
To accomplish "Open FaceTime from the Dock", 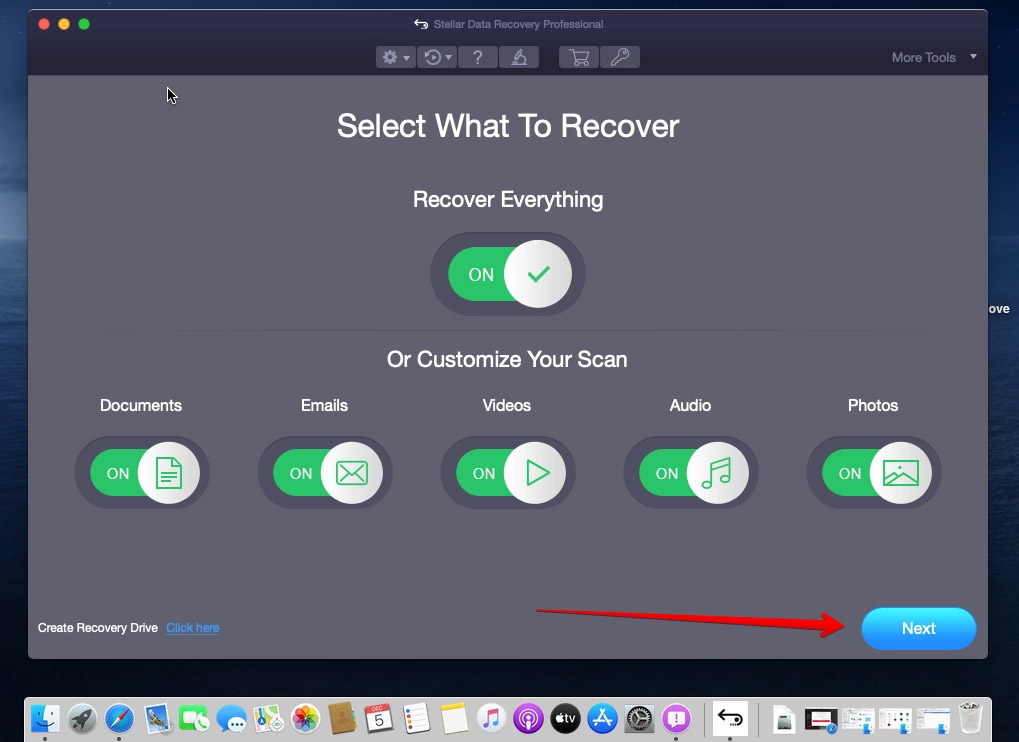I will (194, 719).
